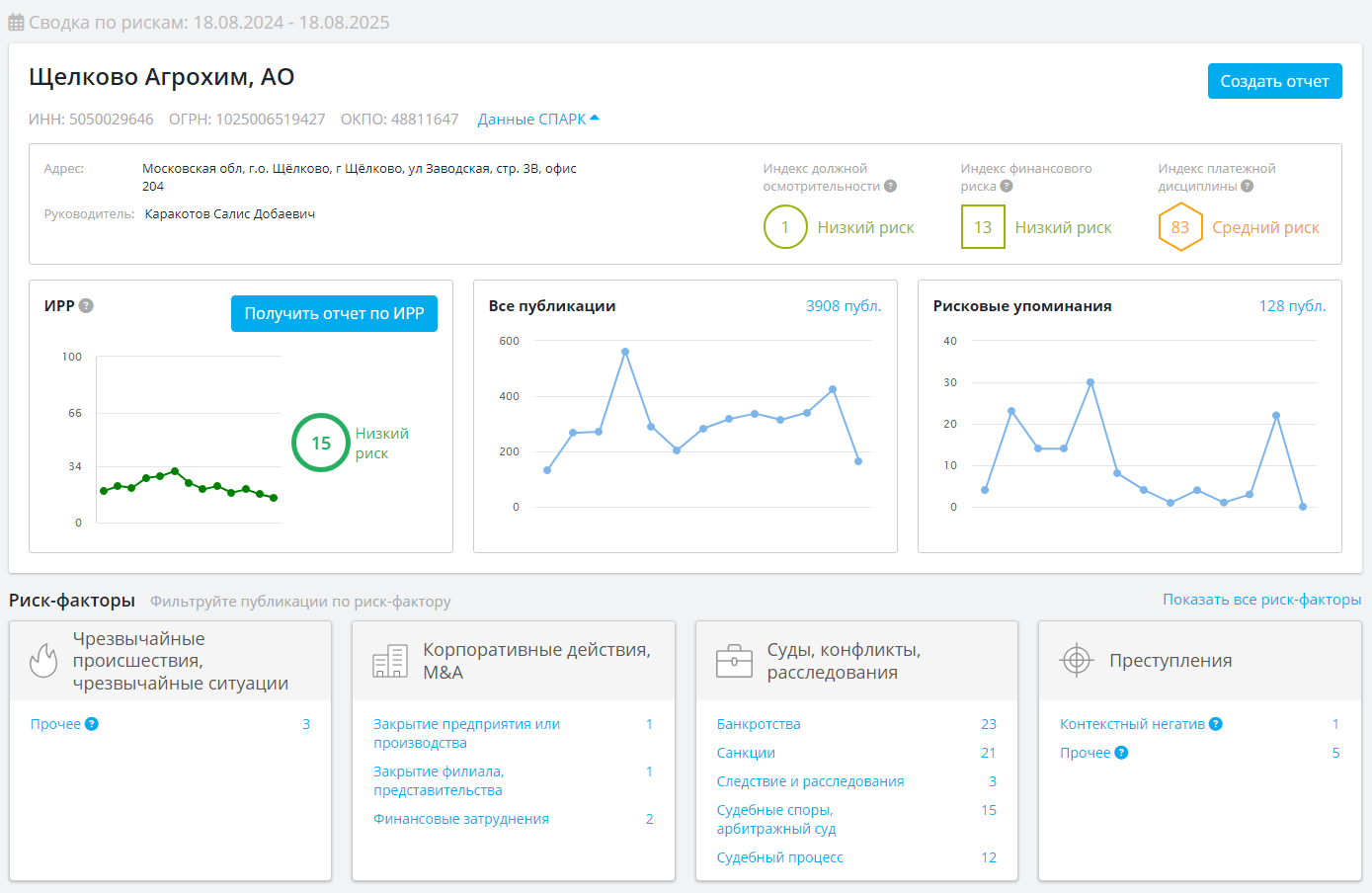Viewport: 1372px width, 893px height.
Task: Click count 15 next to Судебные споры
Action: coord(989,810)
